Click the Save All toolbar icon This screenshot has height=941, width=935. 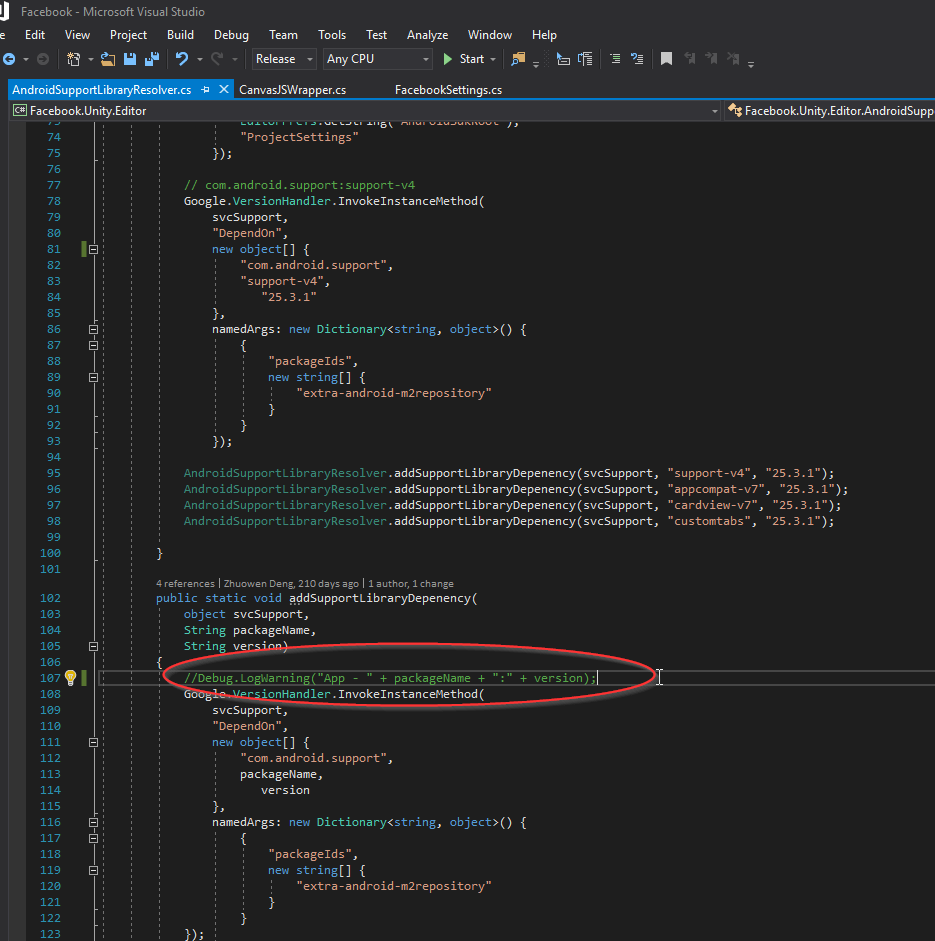pyautogui.click(x=152, y=59)
